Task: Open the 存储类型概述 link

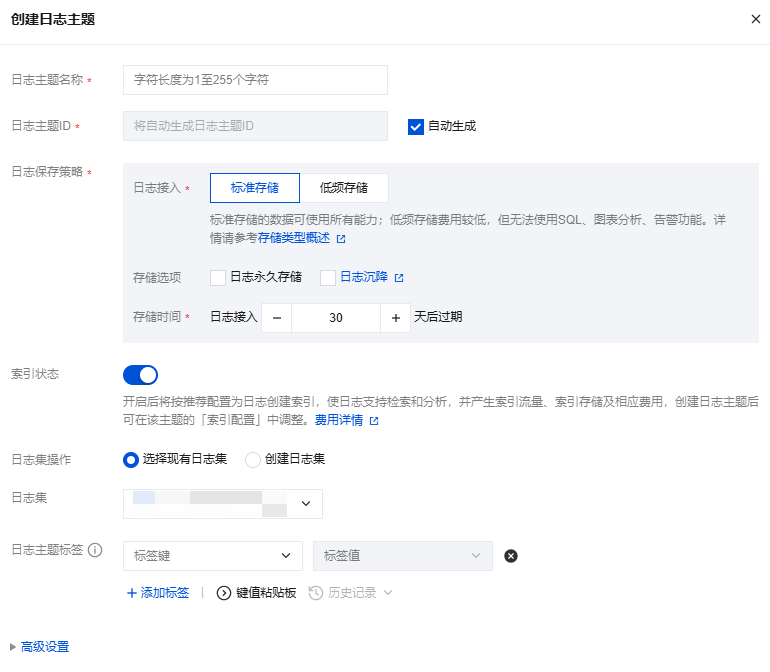Action: (x=294, y=238)
